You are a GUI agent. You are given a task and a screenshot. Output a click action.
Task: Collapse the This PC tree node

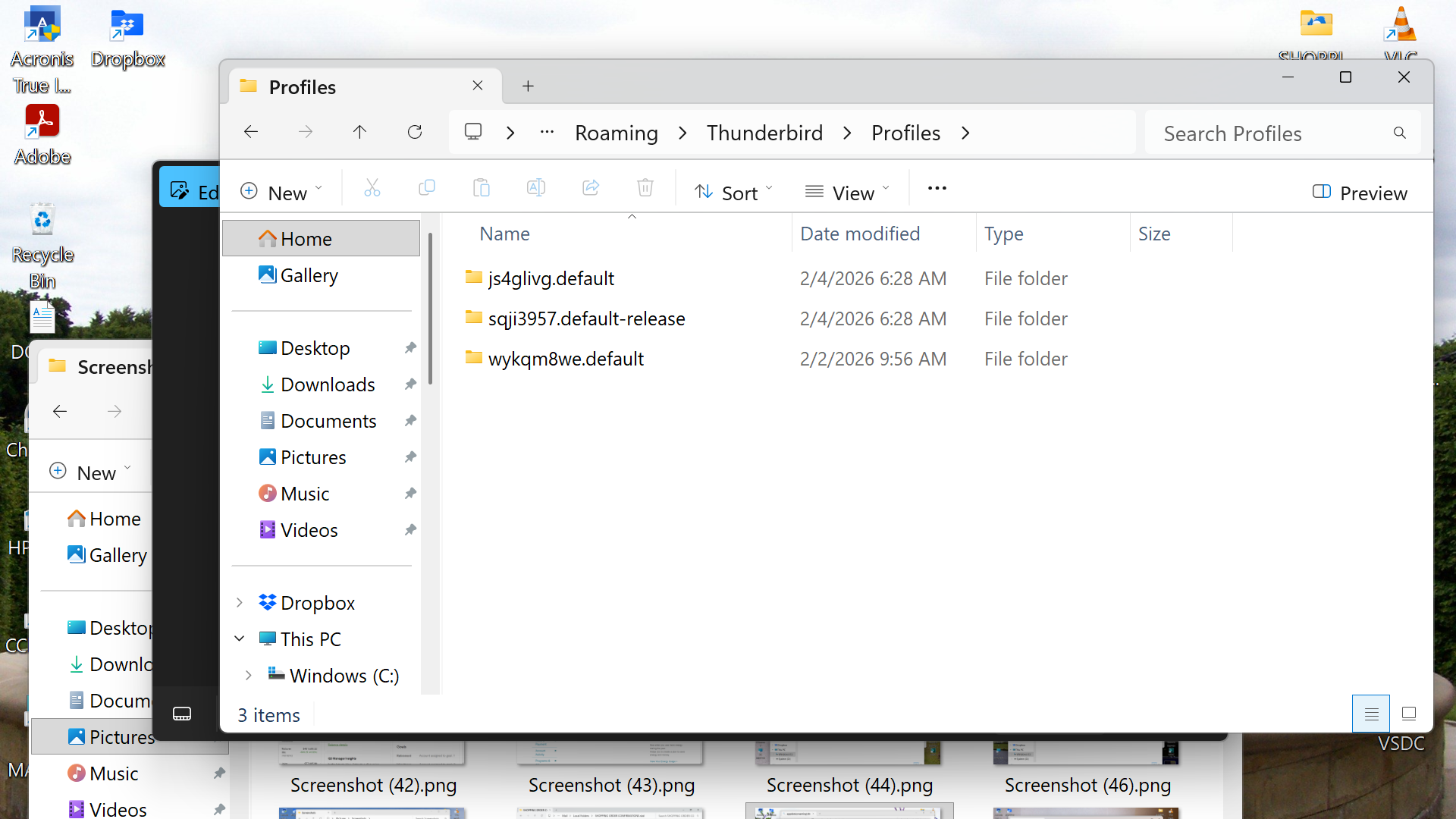[x=240, y=639]
